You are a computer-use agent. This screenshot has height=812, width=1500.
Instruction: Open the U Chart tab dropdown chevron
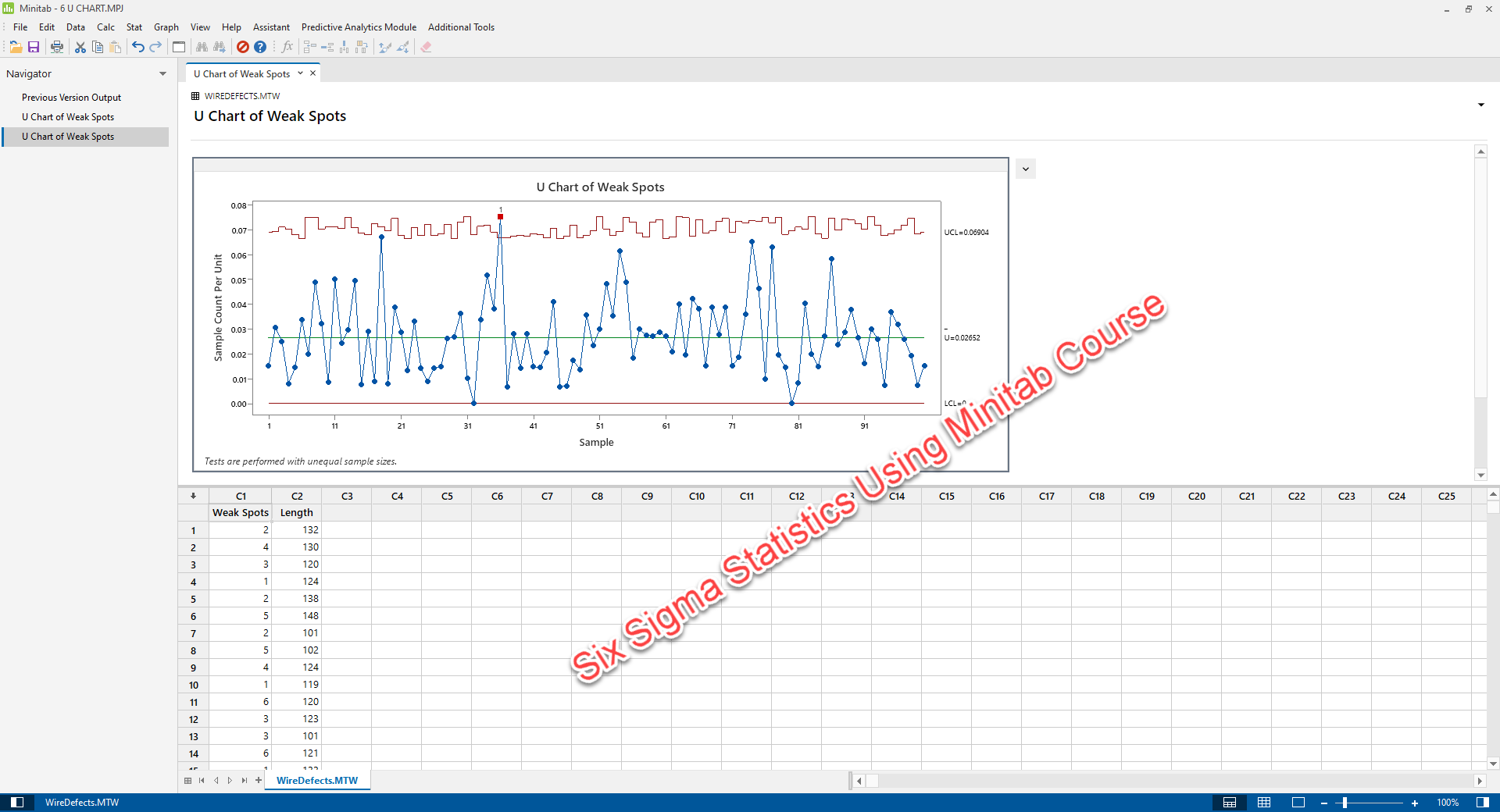[x=300, y=73]
